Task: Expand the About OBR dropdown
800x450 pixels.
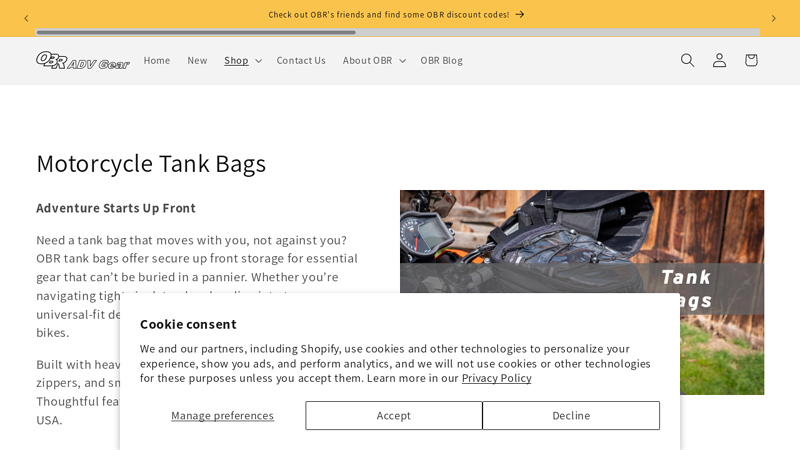Action: (374, 60)
